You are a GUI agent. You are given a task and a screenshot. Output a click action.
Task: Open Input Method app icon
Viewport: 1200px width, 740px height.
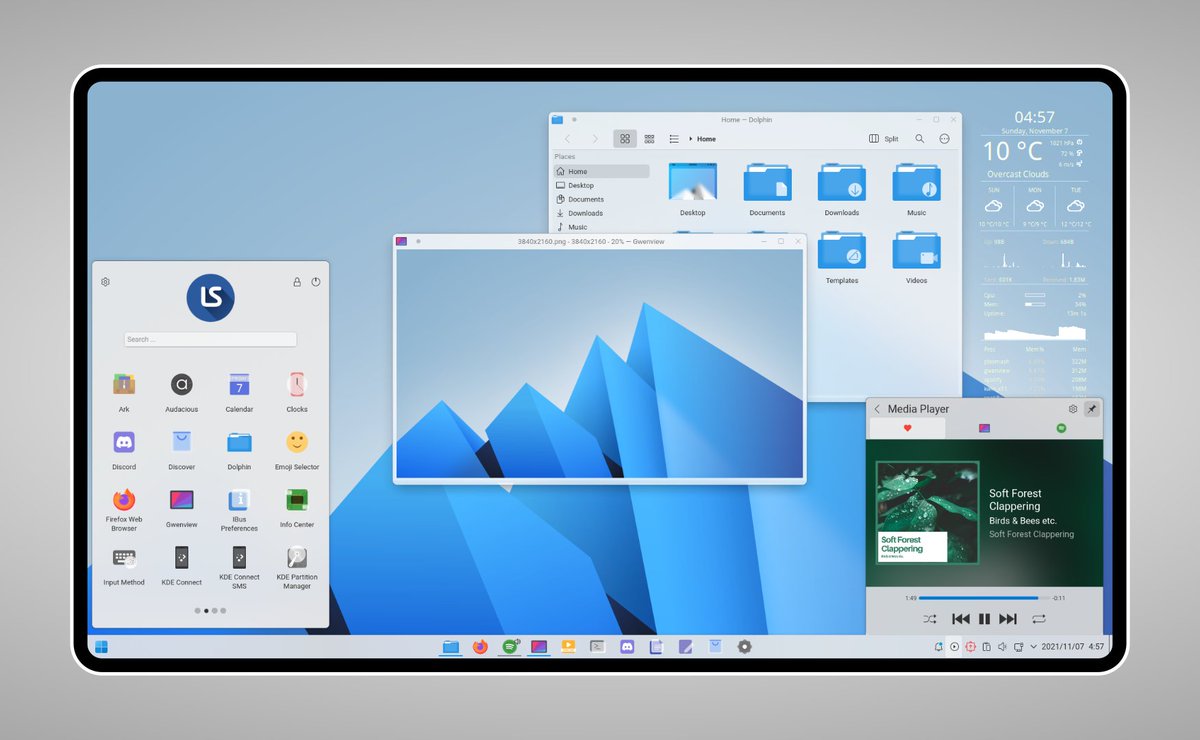(124, 566)
